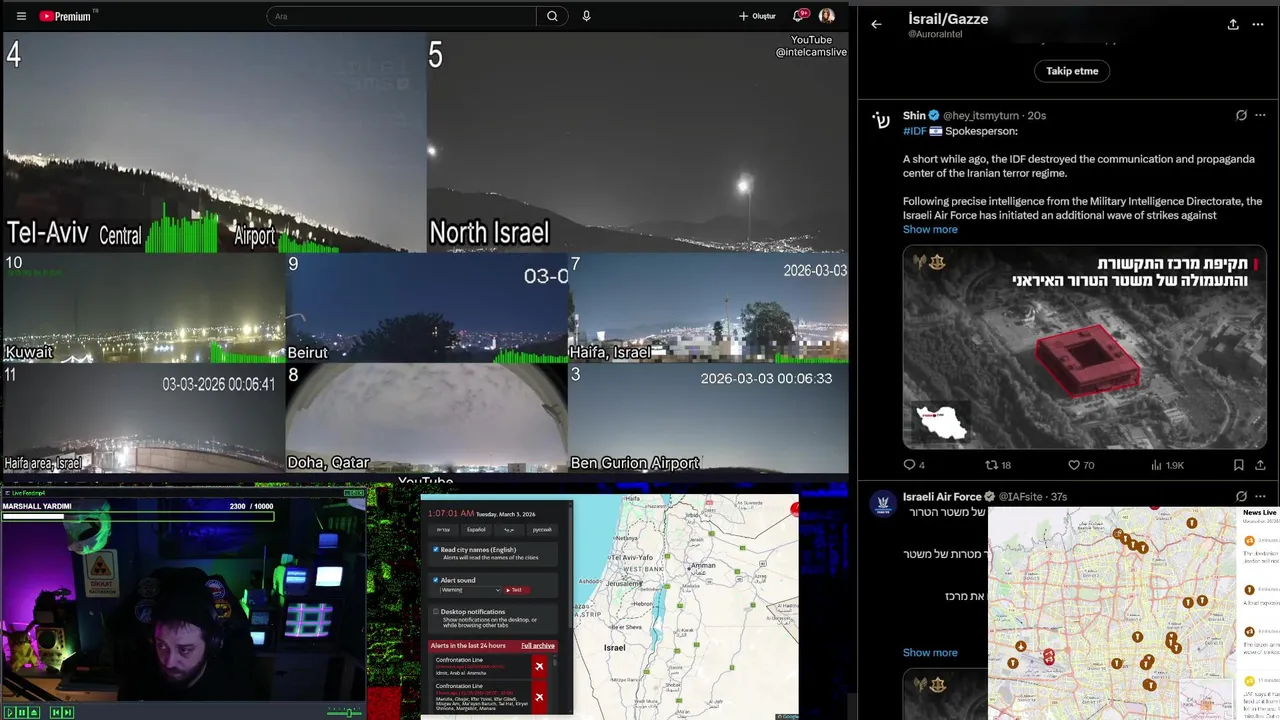Click Amman on the Israel alert map

point(703,565)
